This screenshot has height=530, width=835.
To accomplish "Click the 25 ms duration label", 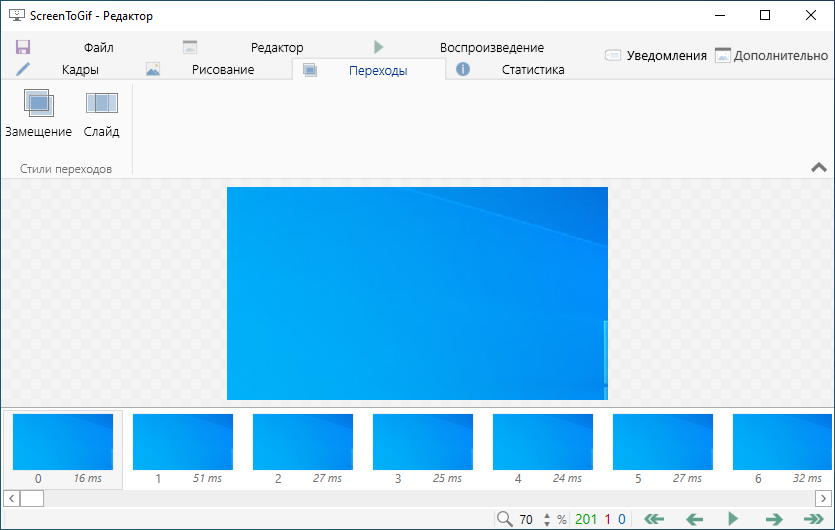I will [x=447, y=478].
